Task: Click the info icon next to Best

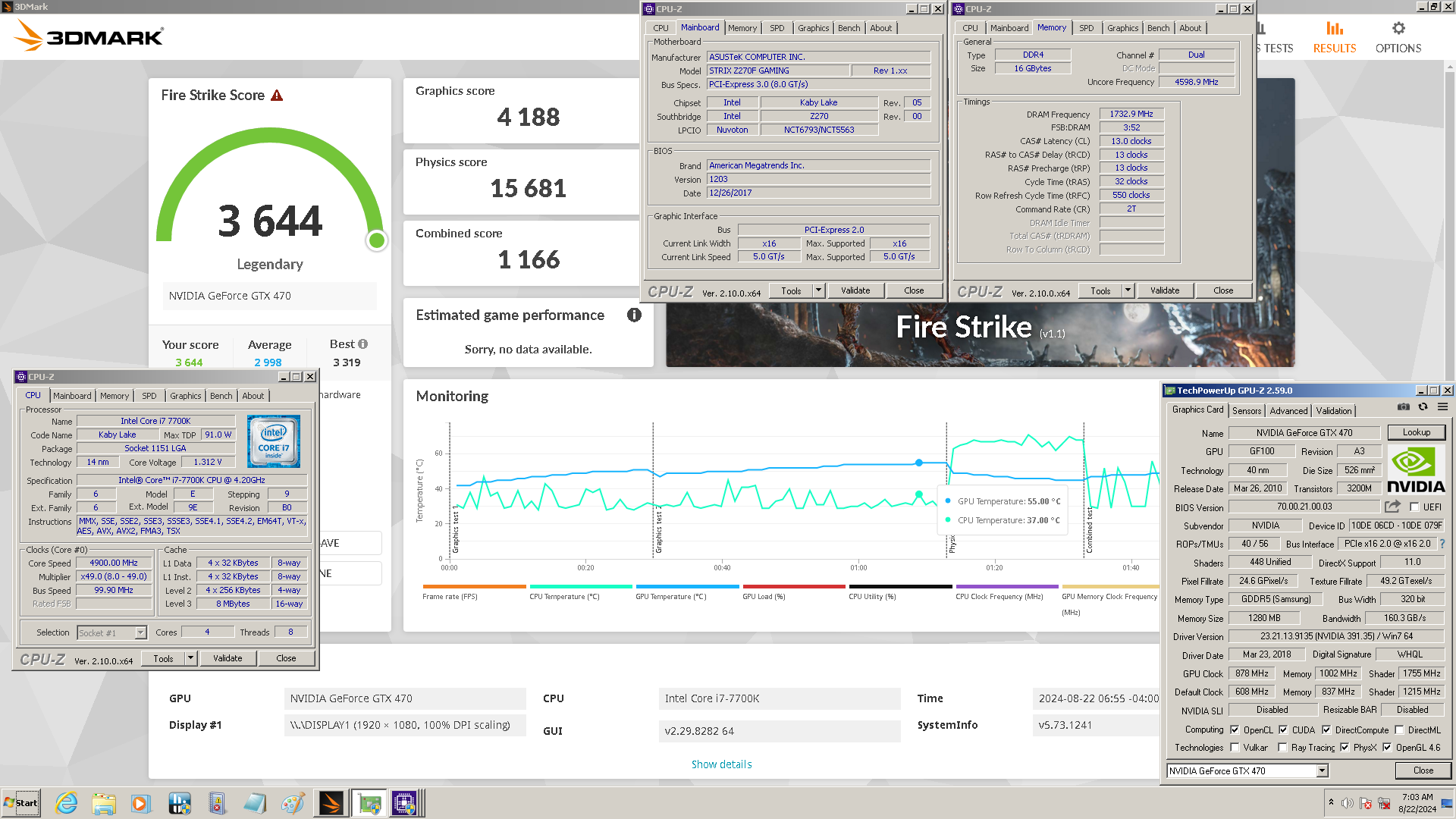Action: tap(363, 344)
